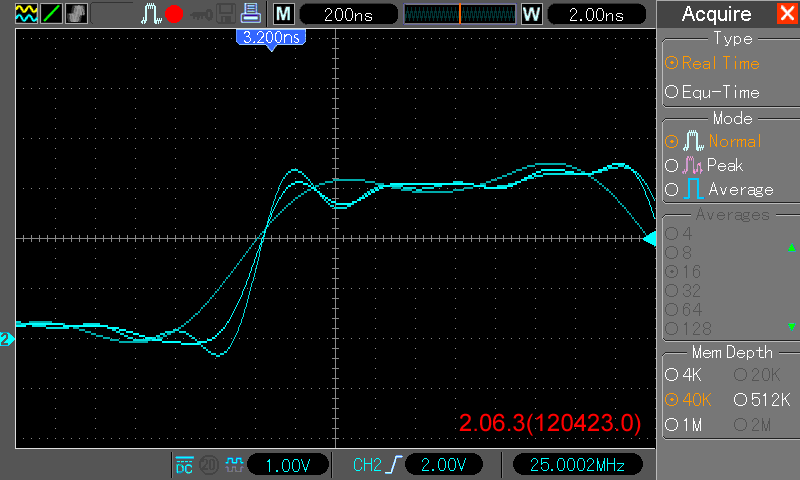Image resolution: width=800 pixels, height=480 pixels.
Task: Click the rising edge trigger slope icon
Action: [394, 465]
